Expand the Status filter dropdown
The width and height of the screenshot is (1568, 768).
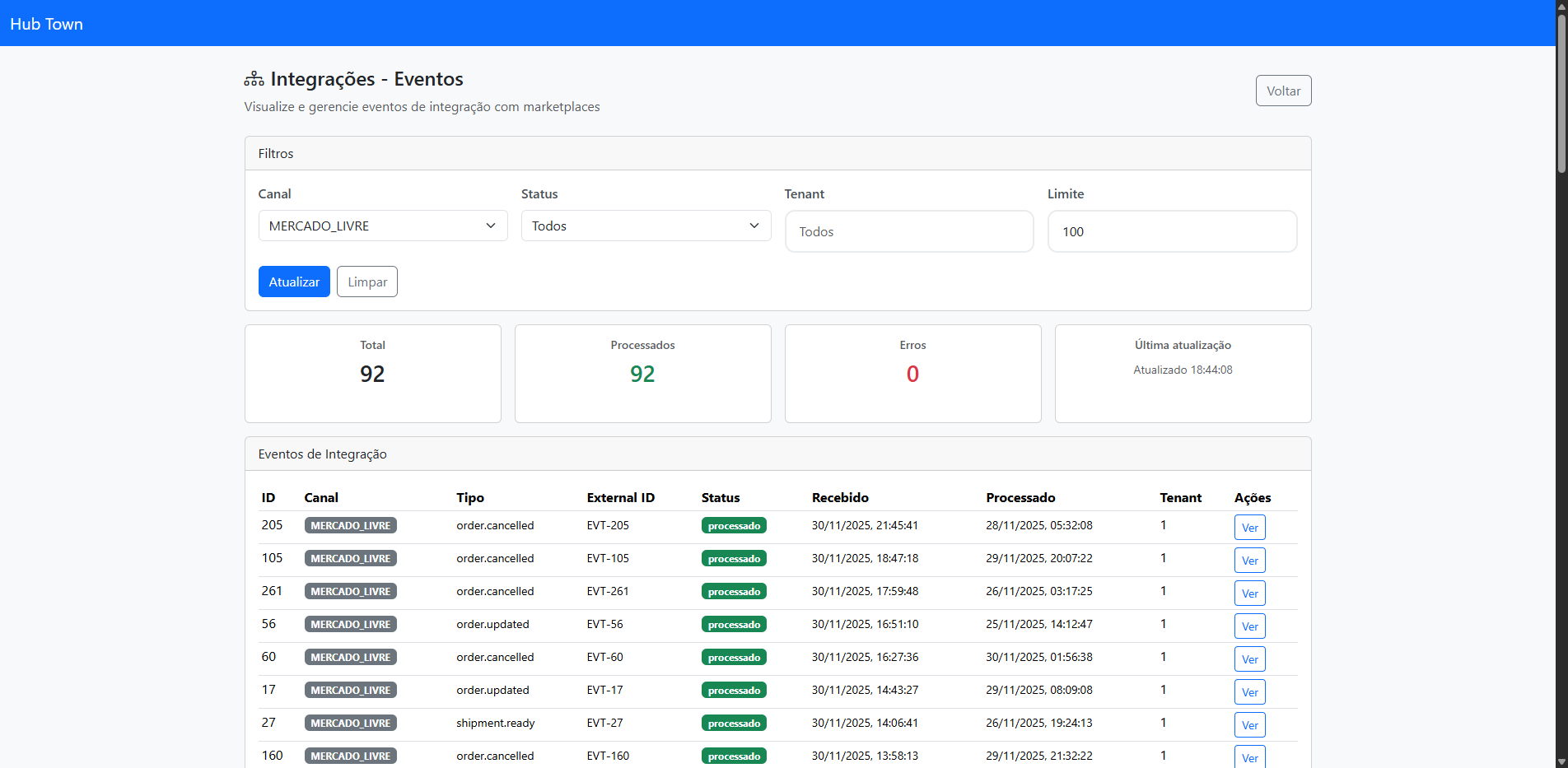coord(646,226)
